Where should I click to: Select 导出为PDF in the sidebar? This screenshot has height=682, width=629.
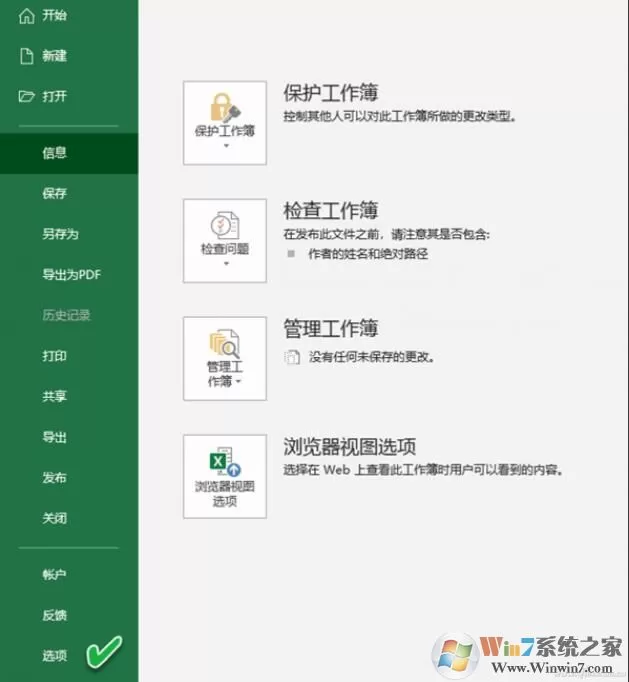[x=69, y=274]
